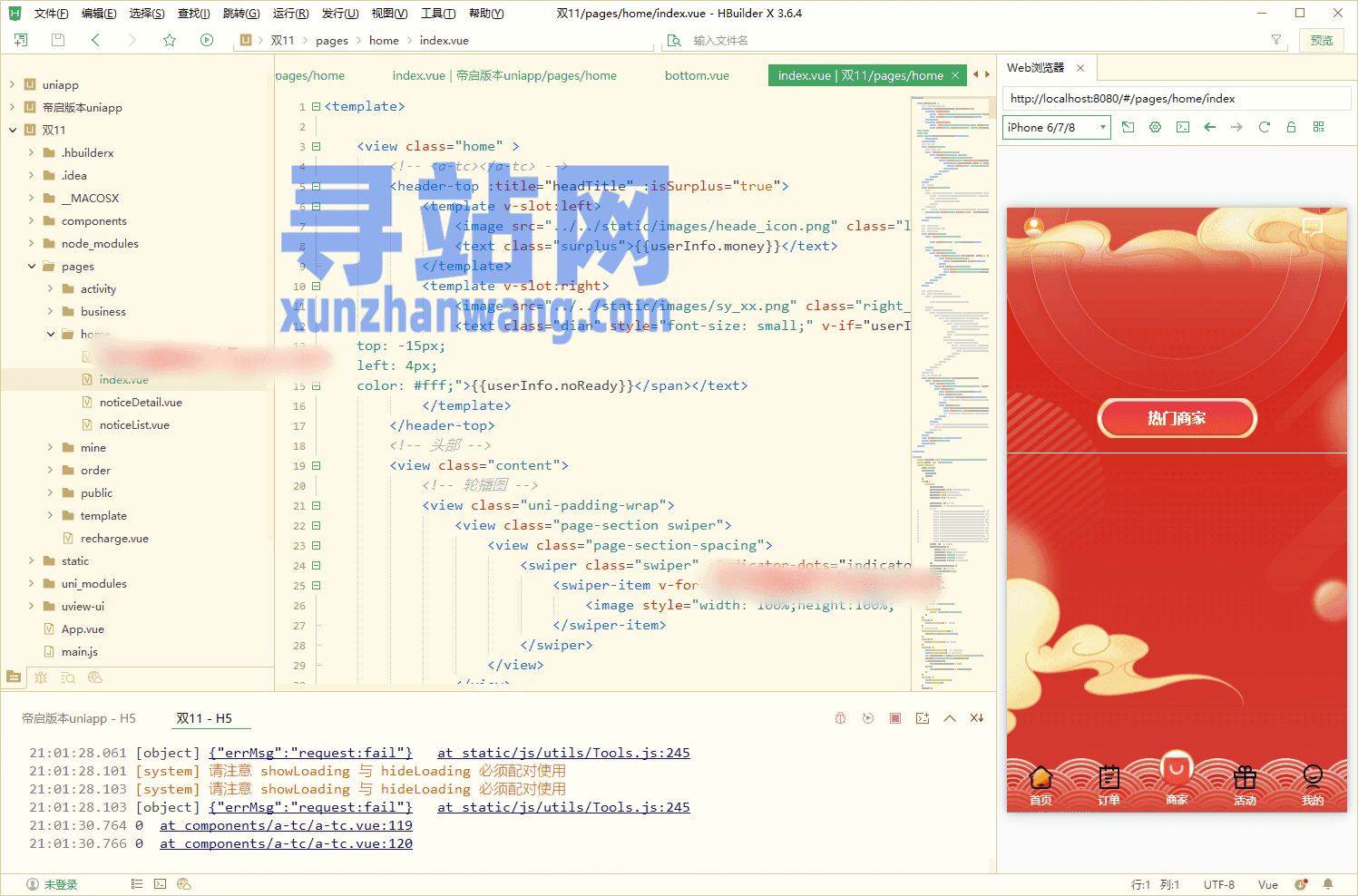Collapse console panel with up chevron

[950, 718]
